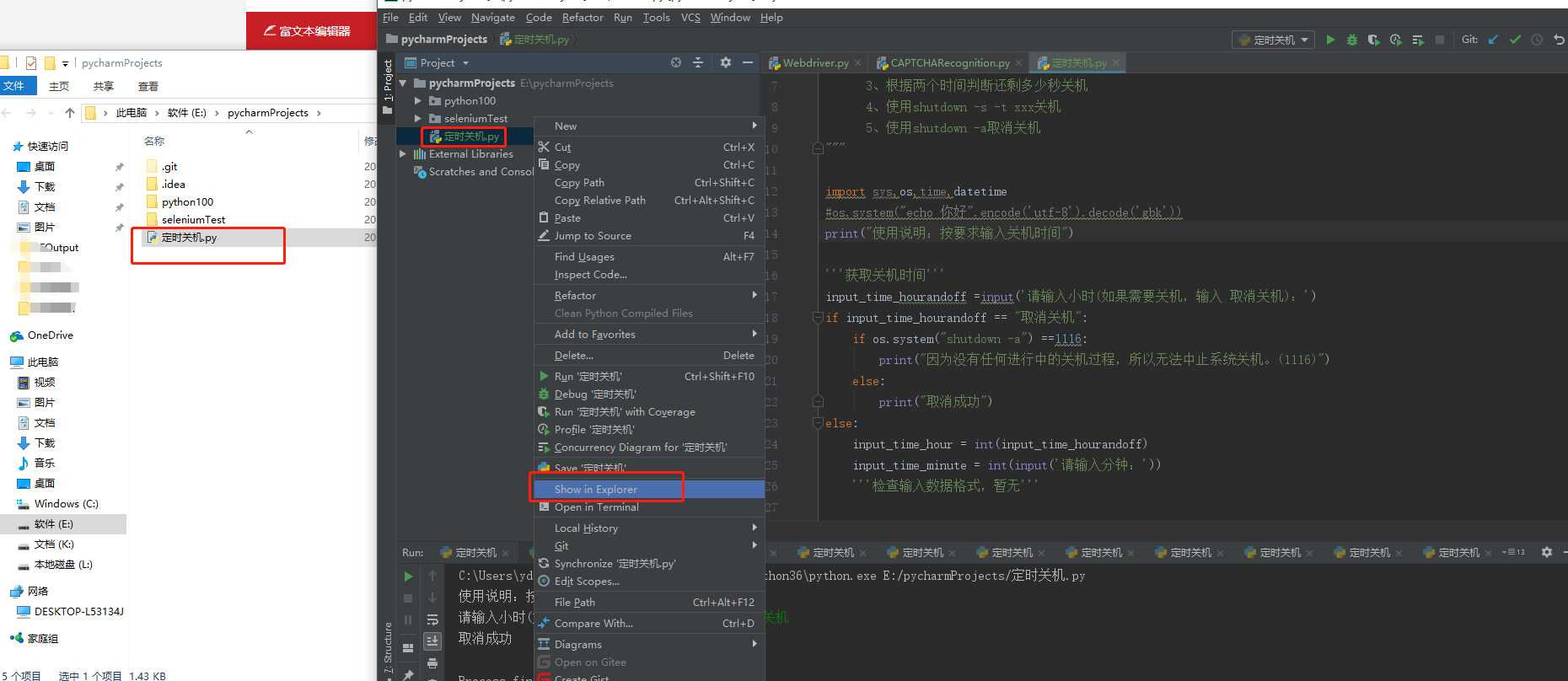Open the Navigate menu in the menu bar

click(x=493, y=17)
